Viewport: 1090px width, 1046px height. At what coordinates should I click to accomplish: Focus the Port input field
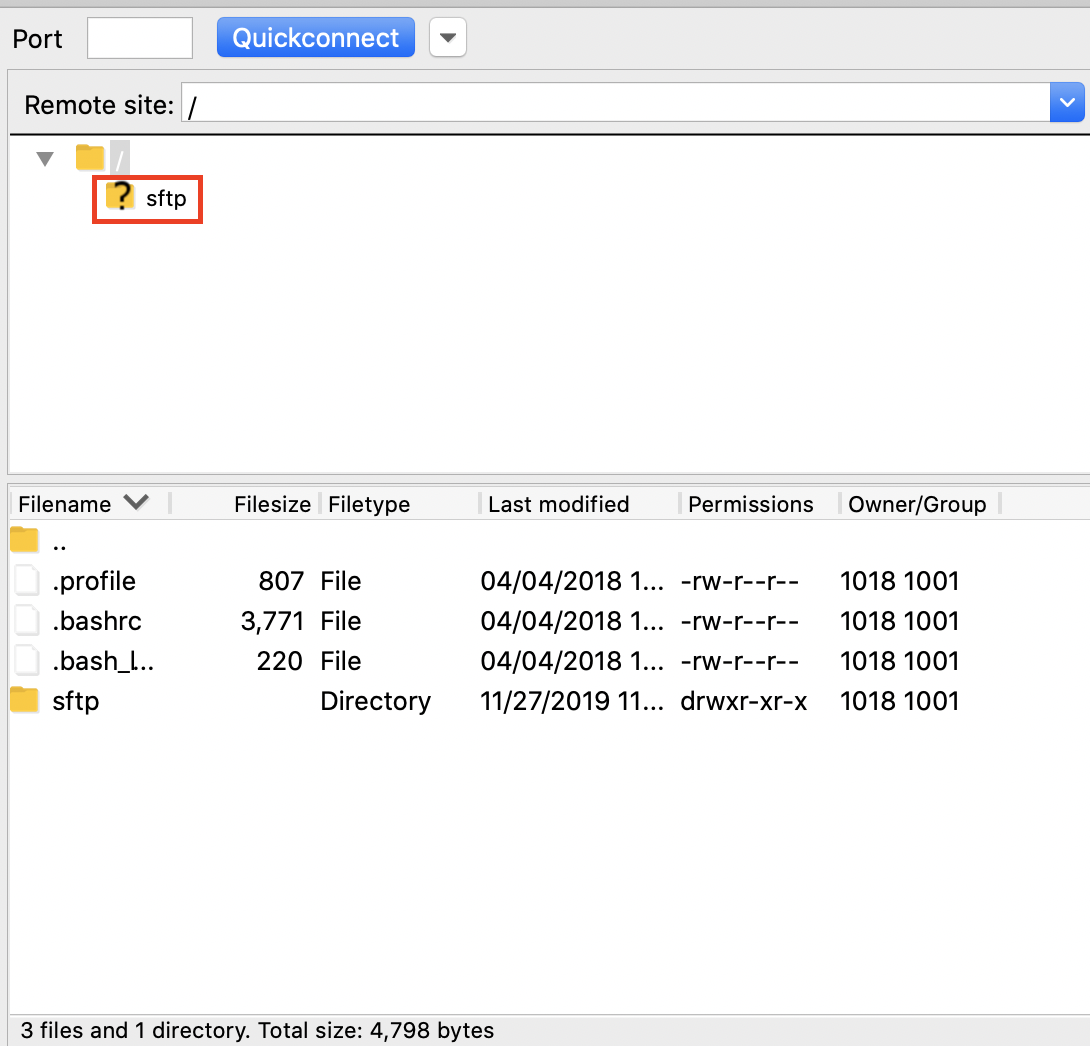140,39
